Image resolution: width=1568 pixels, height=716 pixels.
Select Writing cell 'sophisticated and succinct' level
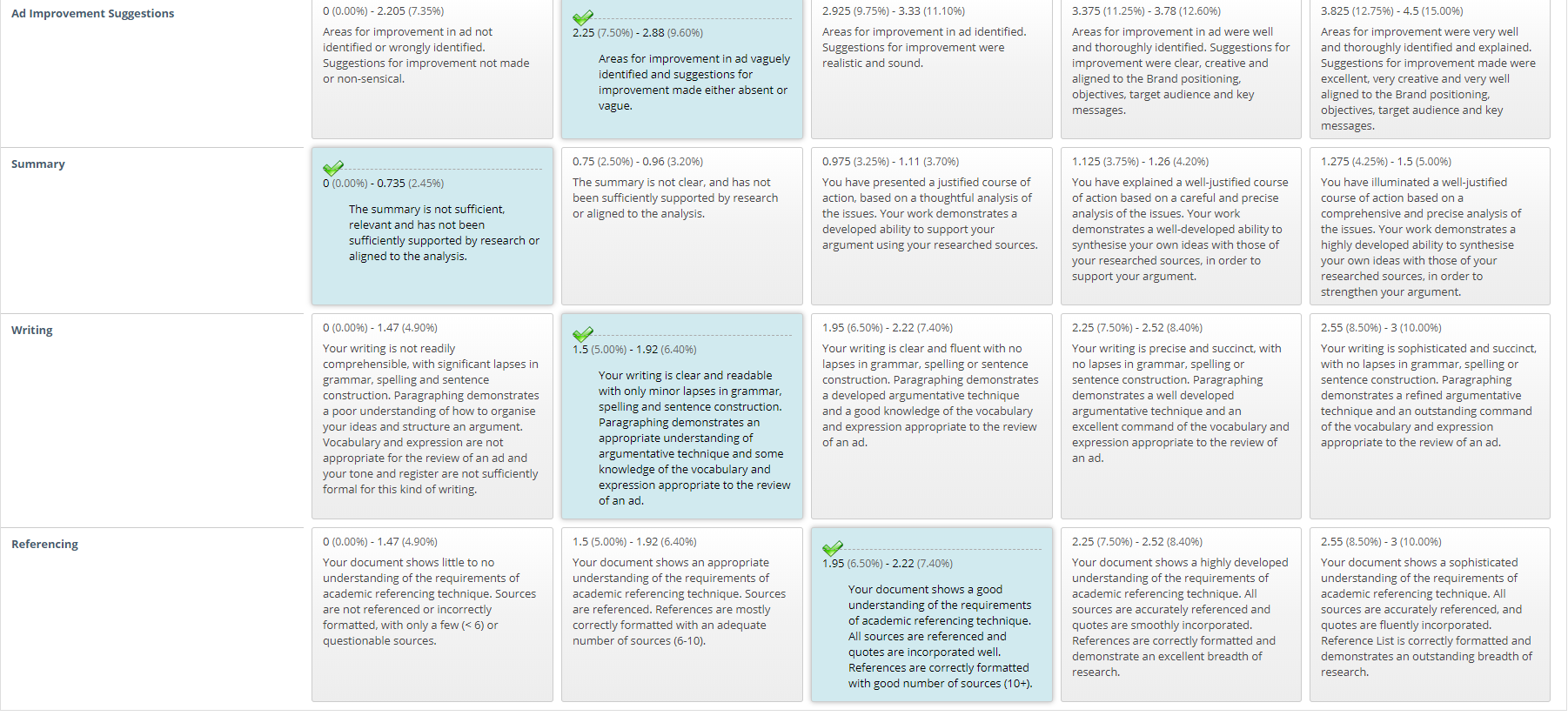coord(1430,417)
